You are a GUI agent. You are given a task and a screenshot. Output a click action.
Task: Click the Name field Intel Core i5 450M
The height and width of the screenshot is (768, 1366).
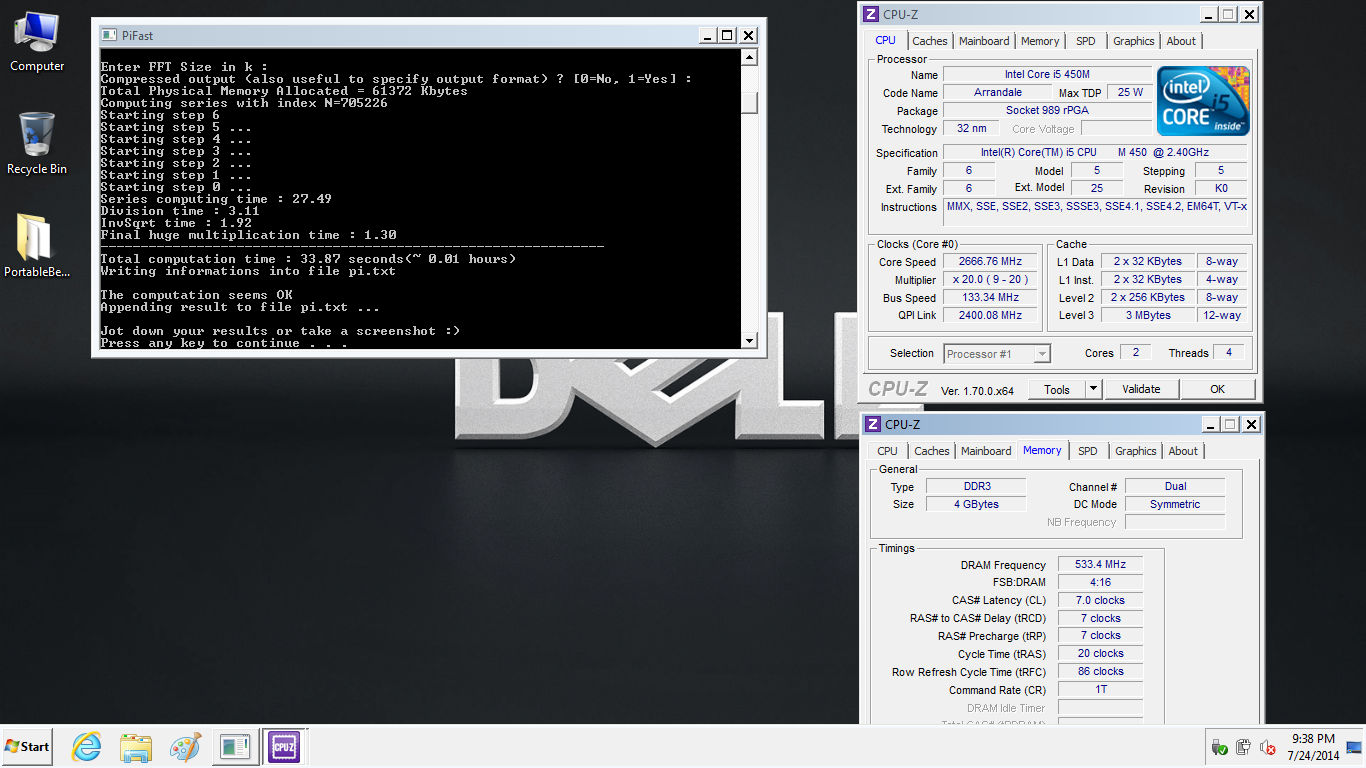tap(1047, 74)
